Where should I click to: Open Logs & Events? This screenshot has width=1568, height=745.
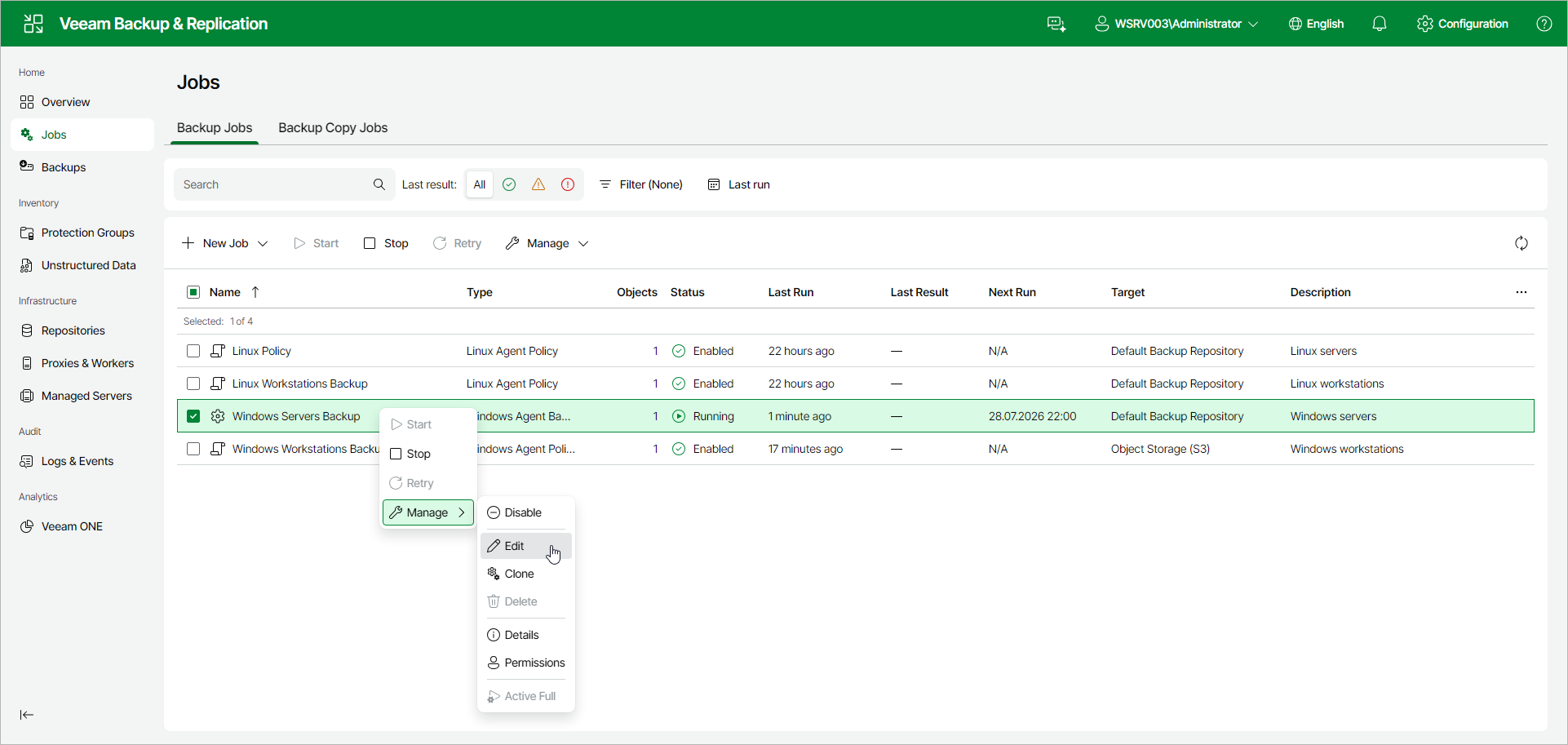click(x=82, y=461)
